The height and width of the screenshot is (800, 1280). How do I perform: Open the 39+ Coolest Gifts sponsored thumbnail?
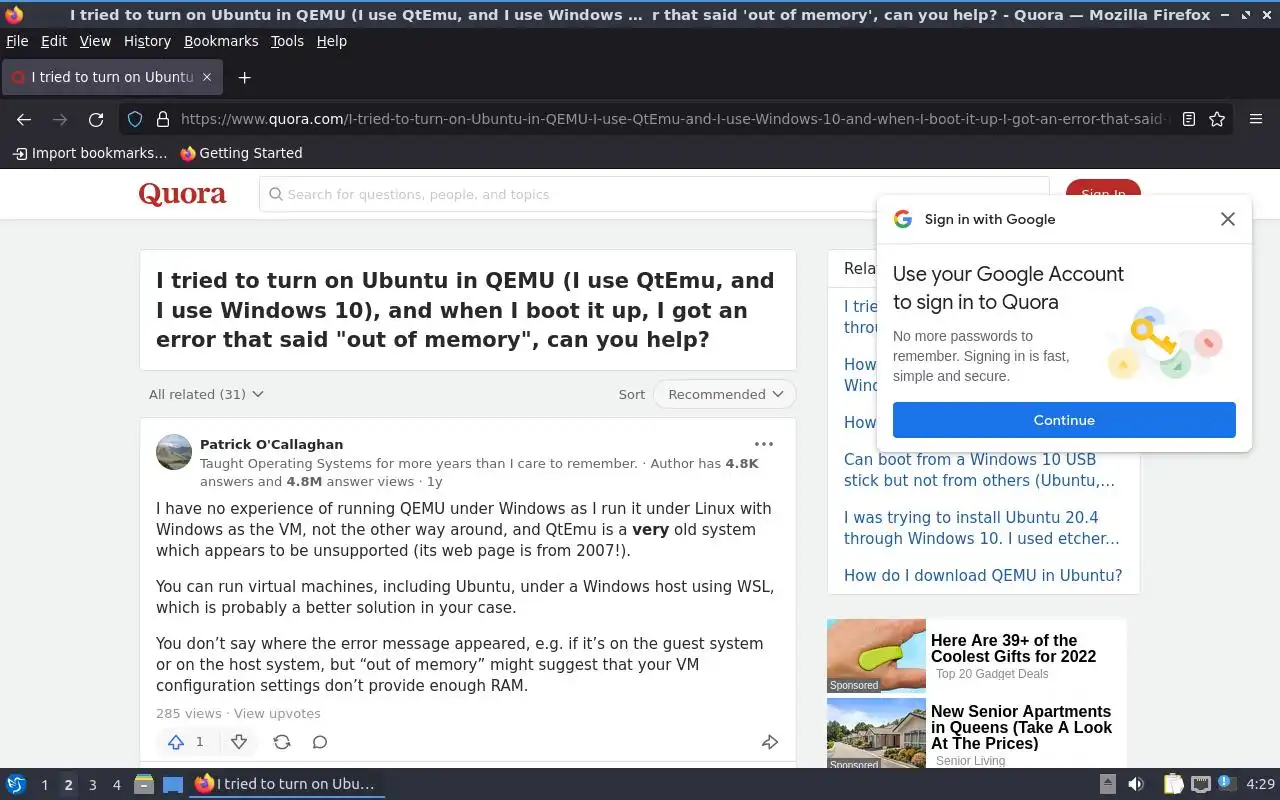click(x=876, y=656)
